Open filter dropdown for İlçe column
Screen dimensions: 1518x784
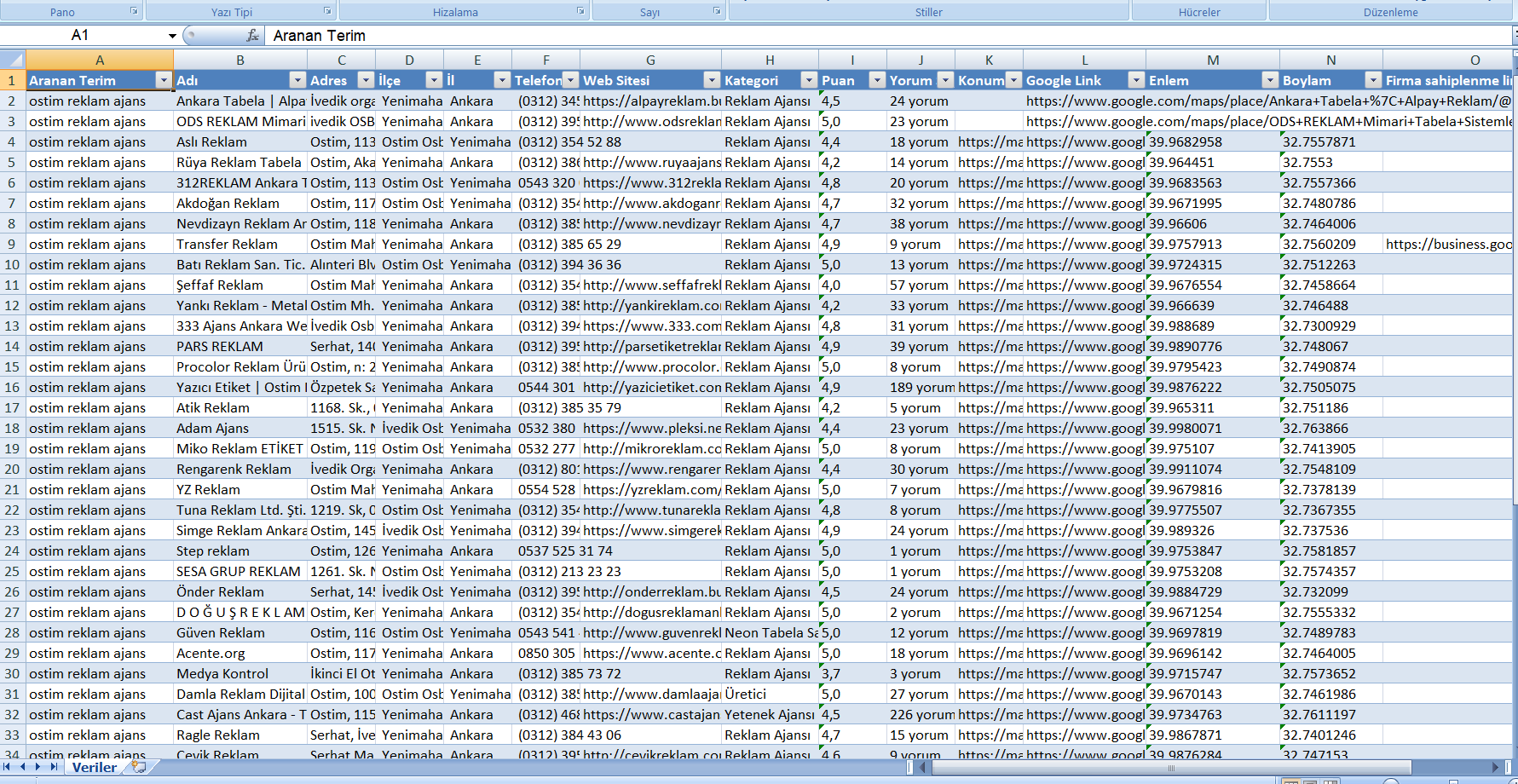(x=434, y=80)
